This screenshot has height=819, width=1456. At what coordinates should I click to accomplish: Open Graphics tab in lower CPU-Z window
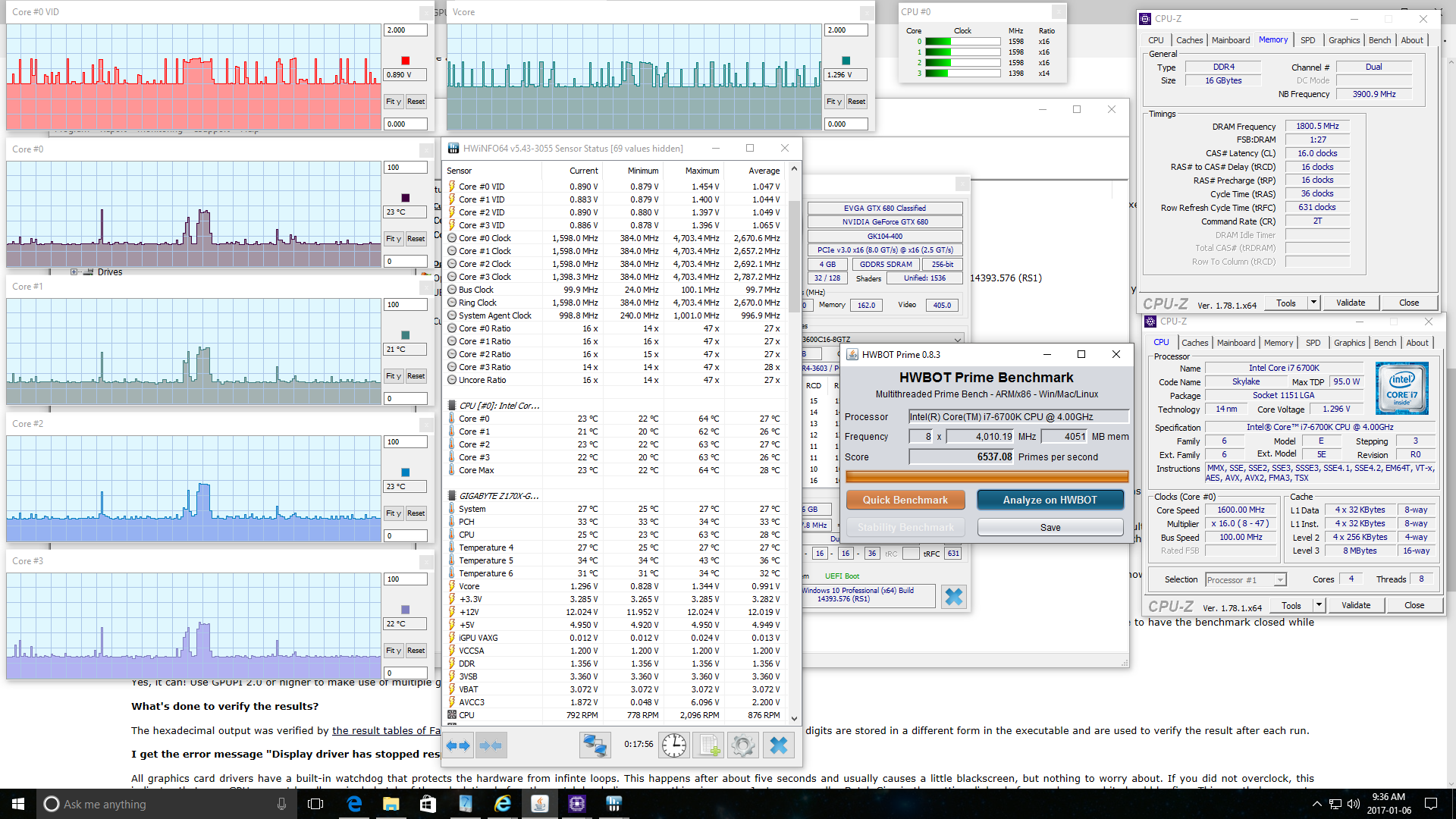coord(1350,343)
